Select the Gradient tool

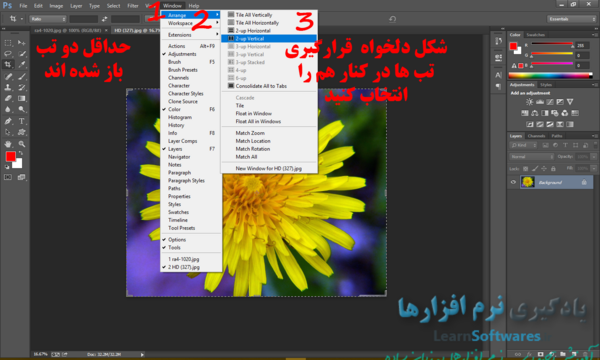coord(22,98)
